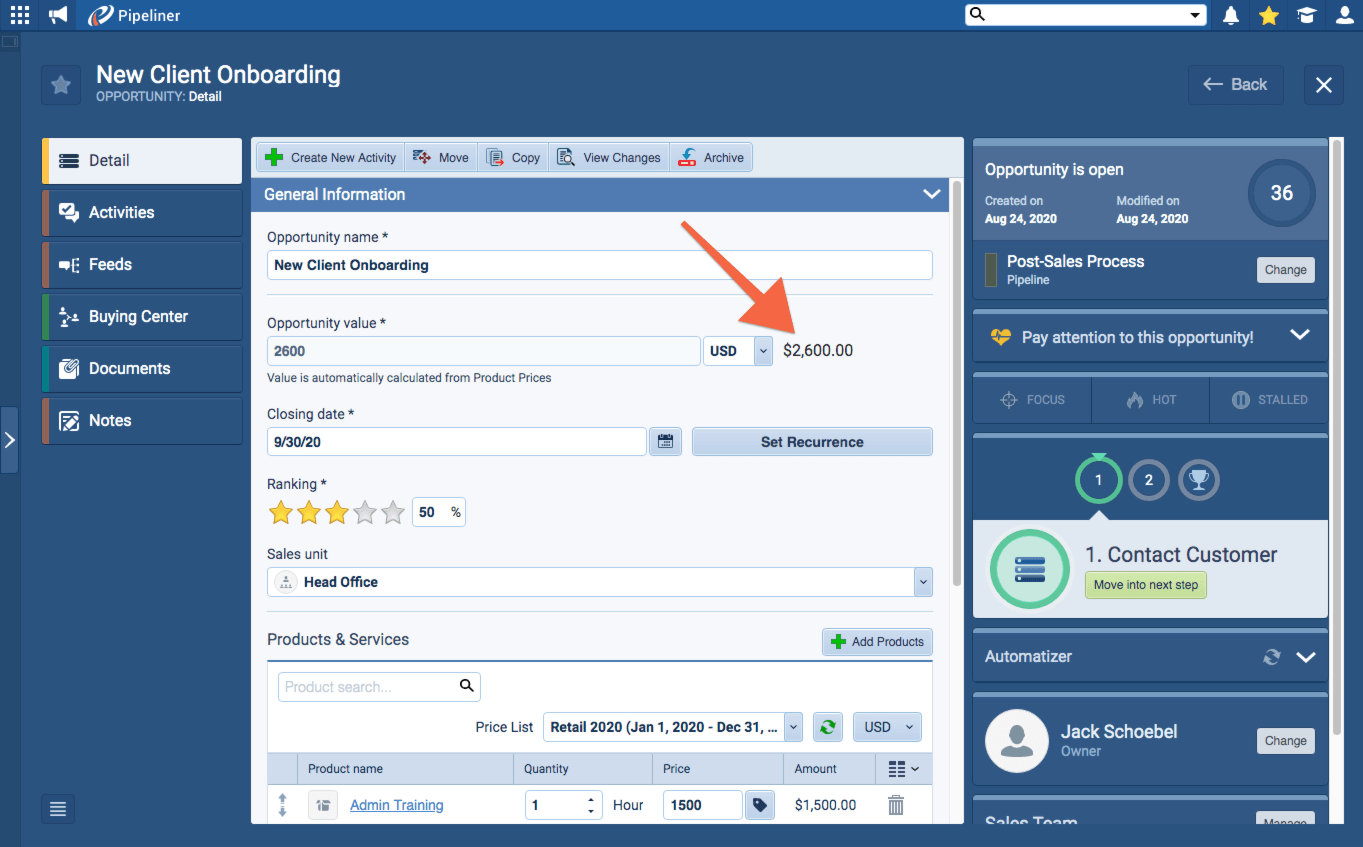Image resolution: width=1363 pixels, height=847 pixels.
Task: Open training resources via graduation cap icon
Action: tap(1306, 15)
